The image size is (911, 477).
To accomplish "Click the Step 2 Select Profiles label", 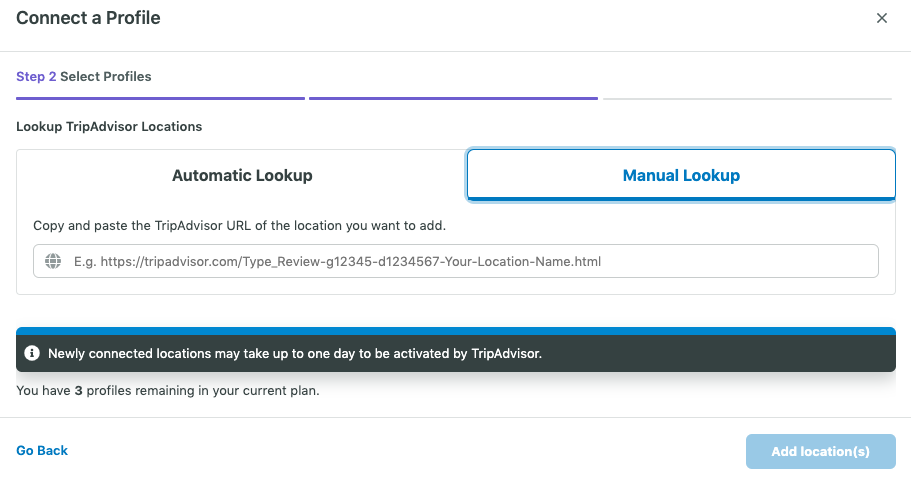I will tap(84, 77).
